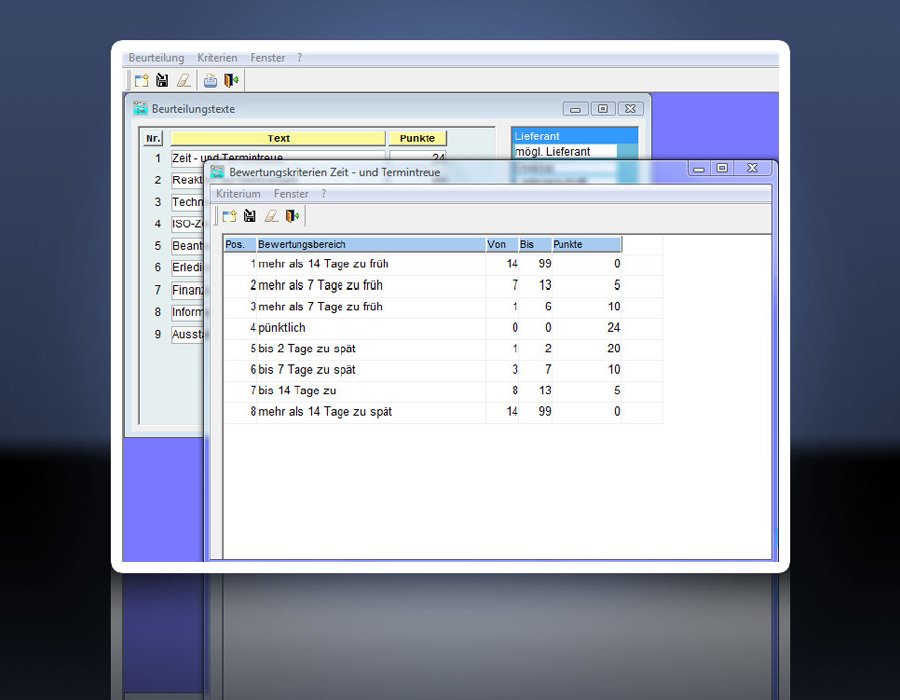Minimize the Beurteilungstexte window
The image size is (900, 700).
pyautogui.click(x=575, y=108)
